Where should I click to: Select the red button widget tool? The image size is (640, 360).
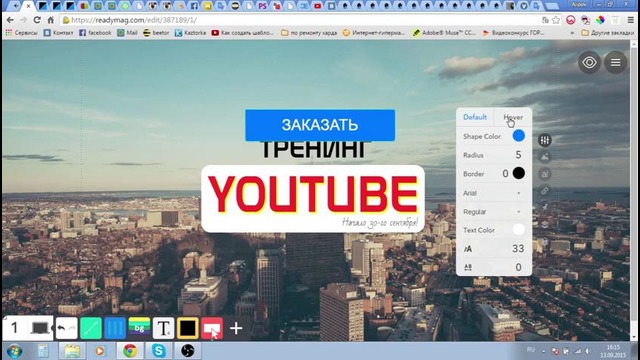[x=212, y=328]
